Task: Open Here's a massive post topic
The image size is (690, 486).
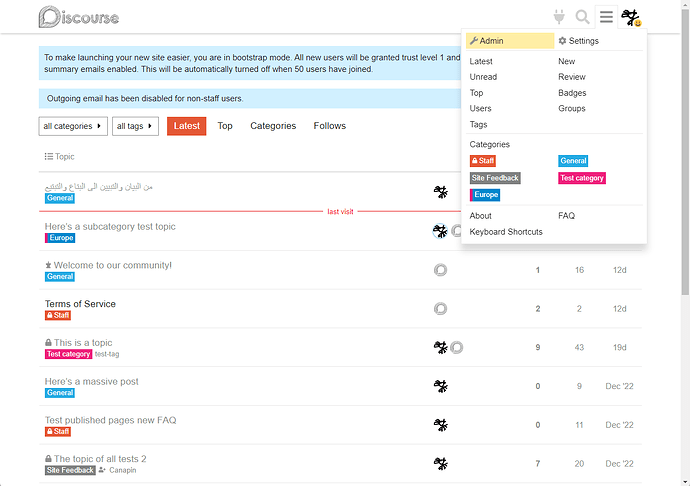Action: point(92,381)
